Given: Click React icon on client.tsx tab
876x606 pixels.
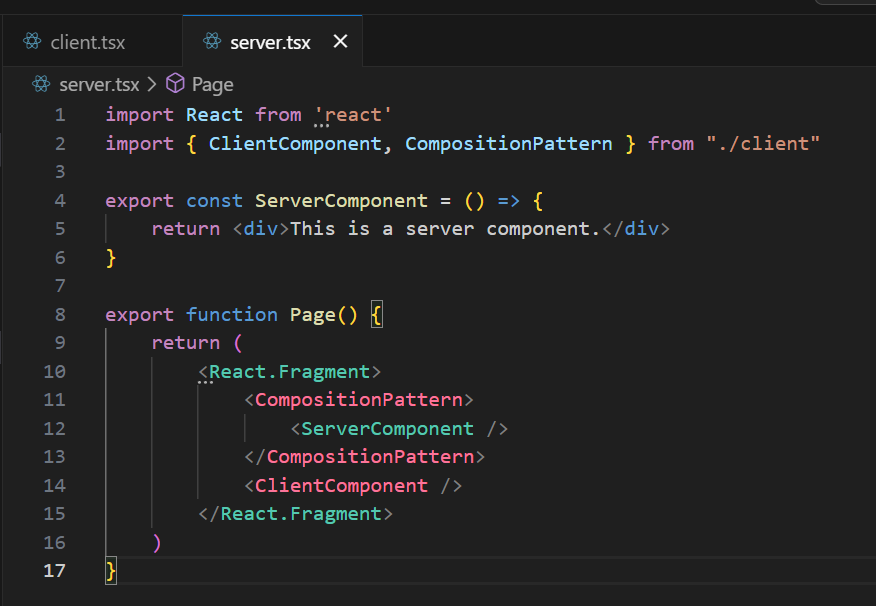Looking at the screenshot, I should [x=32, y=41].
